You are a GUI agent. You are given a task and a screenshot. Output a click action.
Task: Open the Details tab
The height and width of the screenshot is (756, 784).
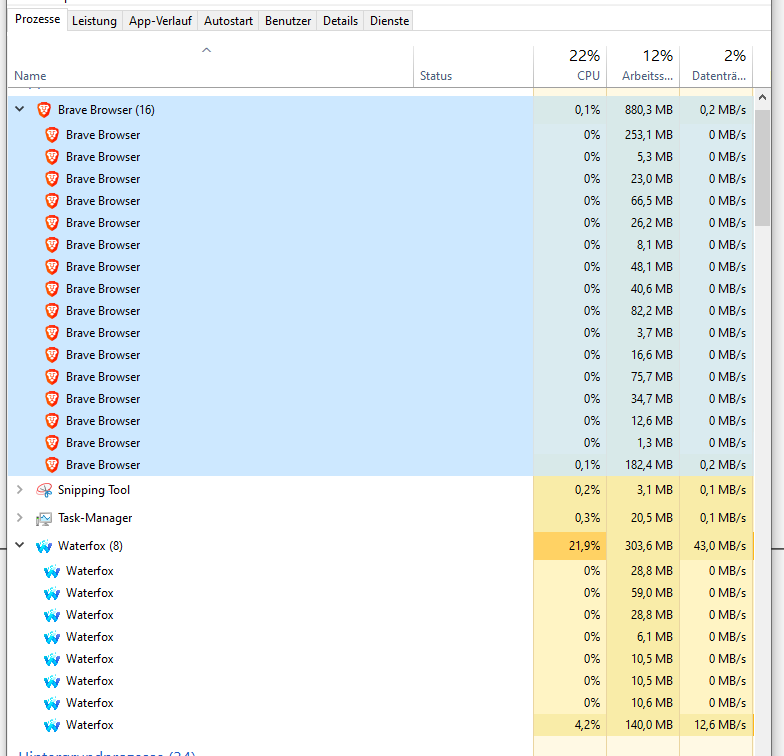click(x=340, y=21)
